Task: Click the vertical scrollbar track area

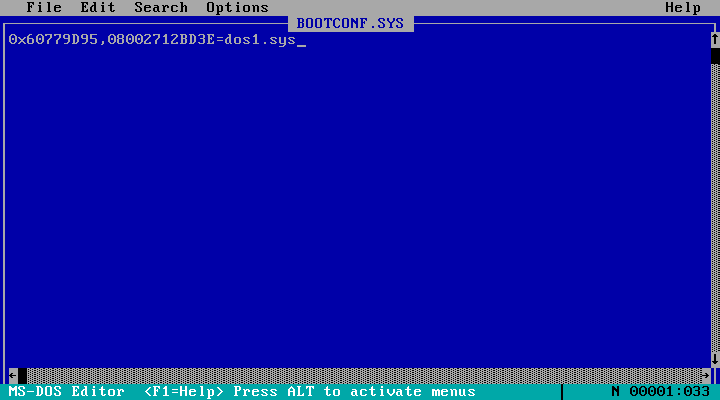Action: tap(715, 208)
